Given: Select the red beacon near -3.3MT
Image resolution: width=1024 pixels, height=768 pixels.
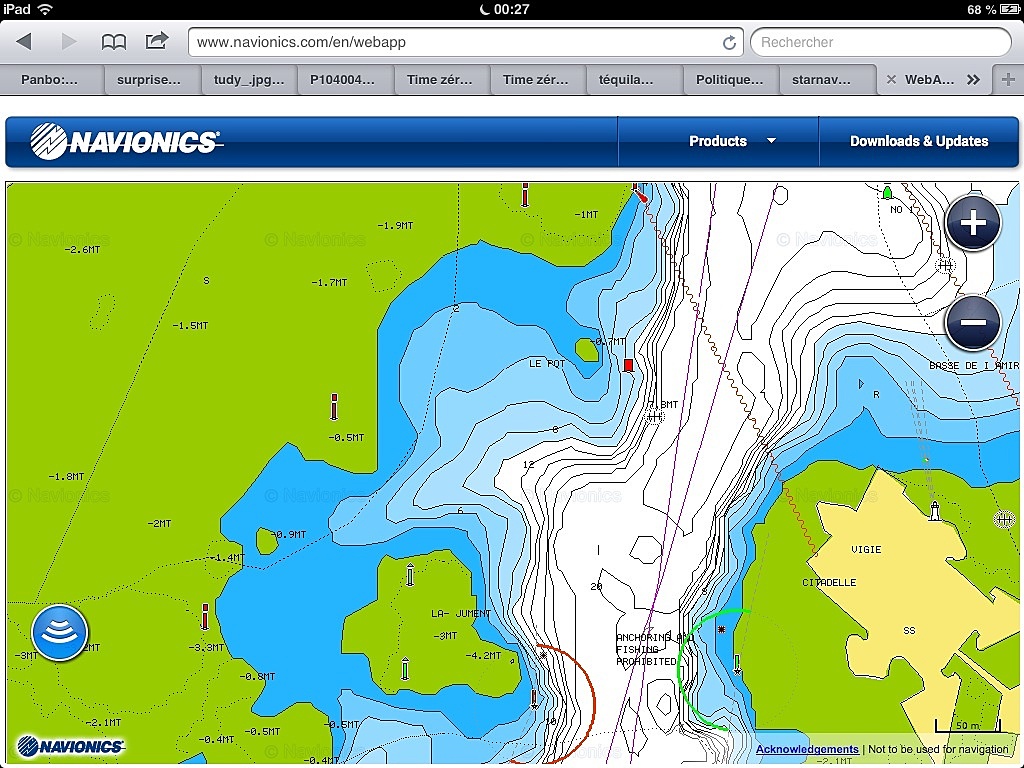Looking at the screenshot, I should click(x=205, y=616).
